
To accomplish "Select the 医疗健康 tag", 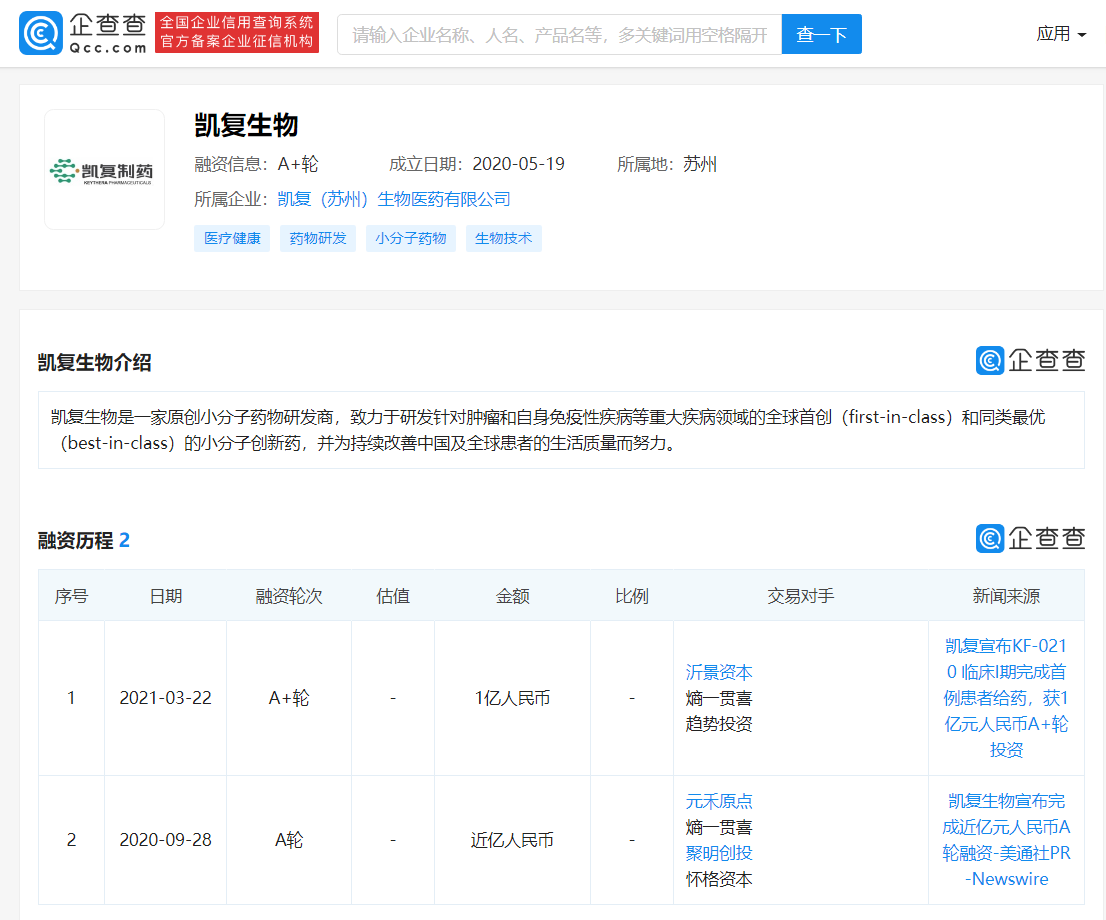I will [x=232, y=238].
